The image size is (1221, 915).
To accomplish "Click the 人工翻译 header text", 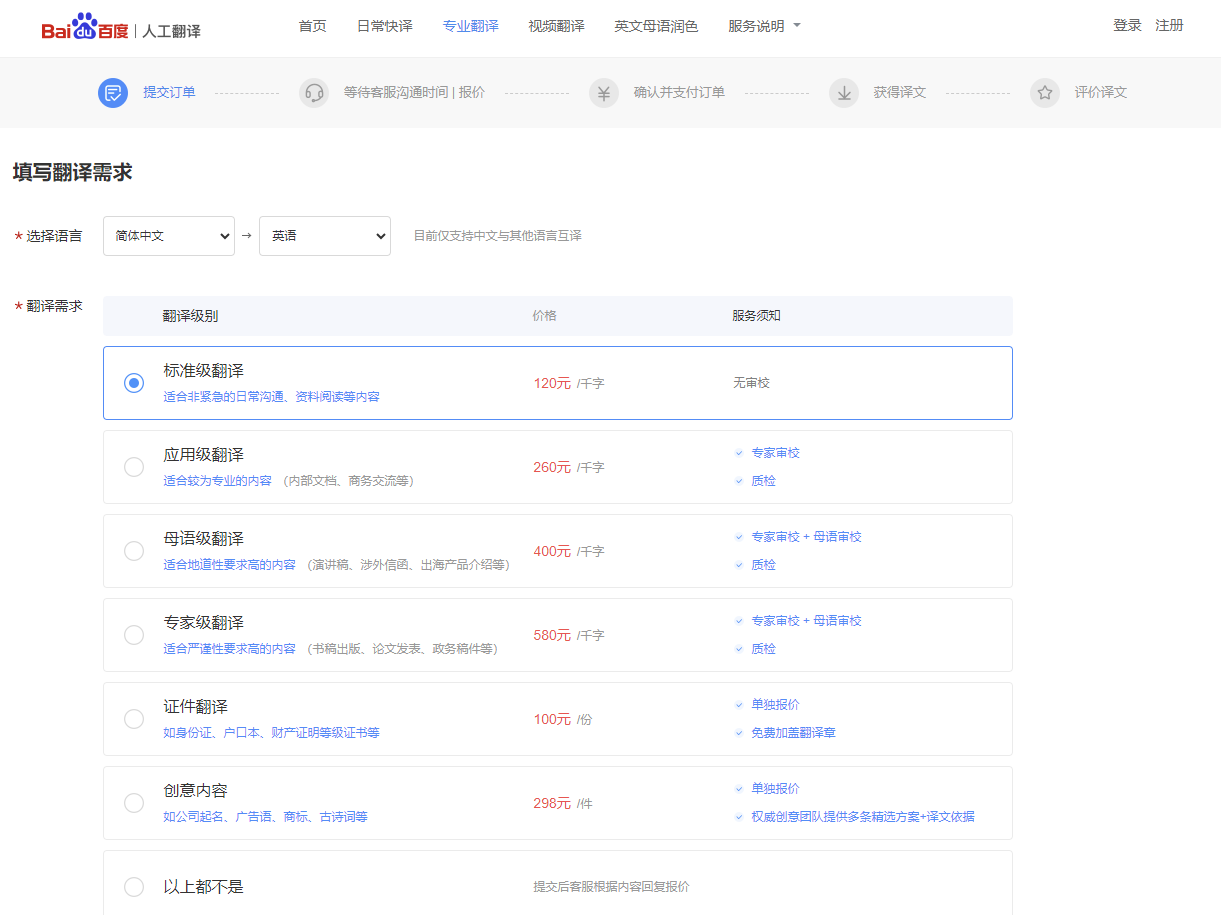I will pyautogui.click(x=171, y=31).
